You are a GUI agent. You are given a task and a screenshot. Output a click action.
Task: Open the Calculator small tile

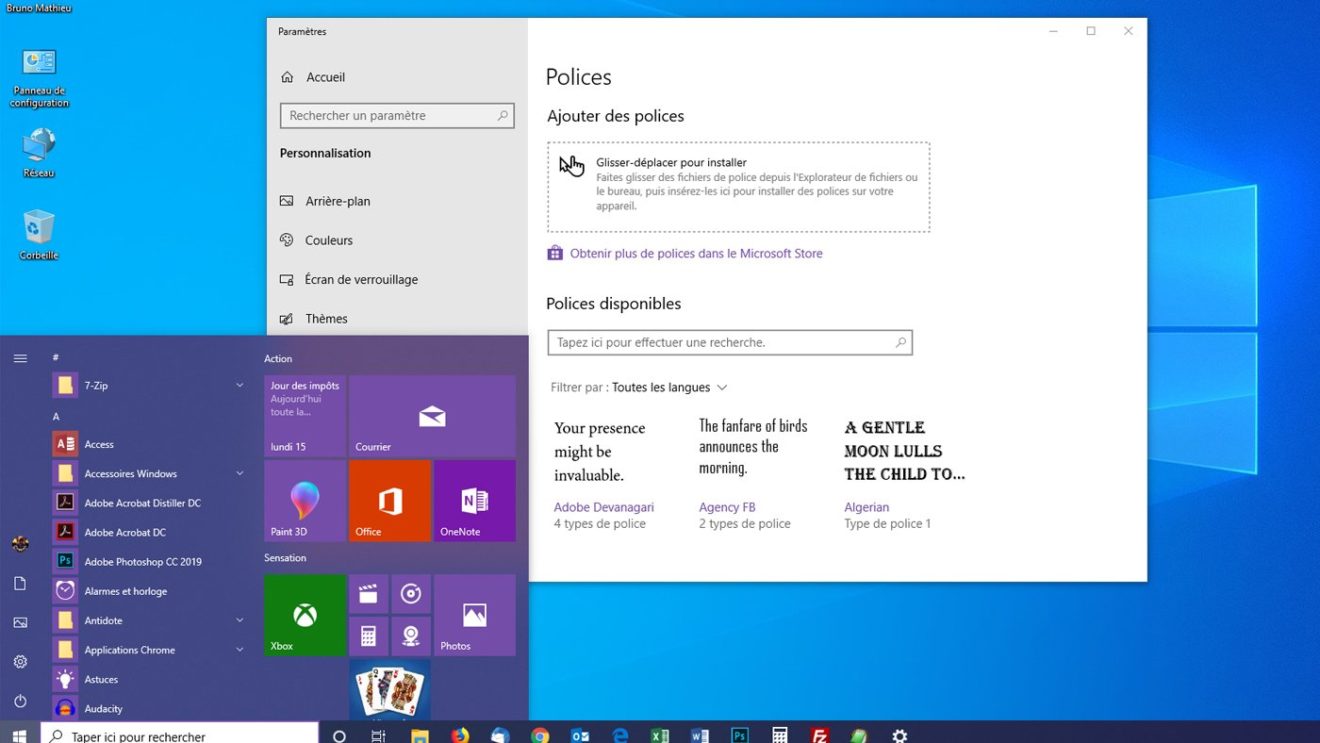point(368,636)
